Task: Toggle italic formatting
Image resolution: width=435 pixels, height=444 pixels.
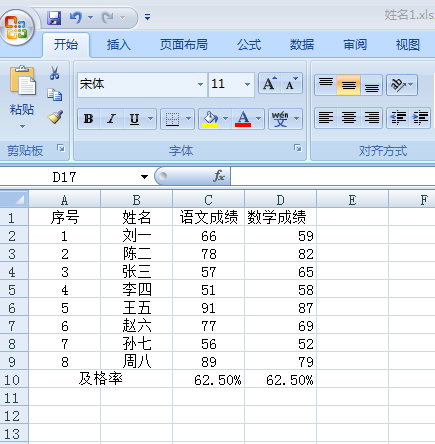Action: (x=112, y=119)
